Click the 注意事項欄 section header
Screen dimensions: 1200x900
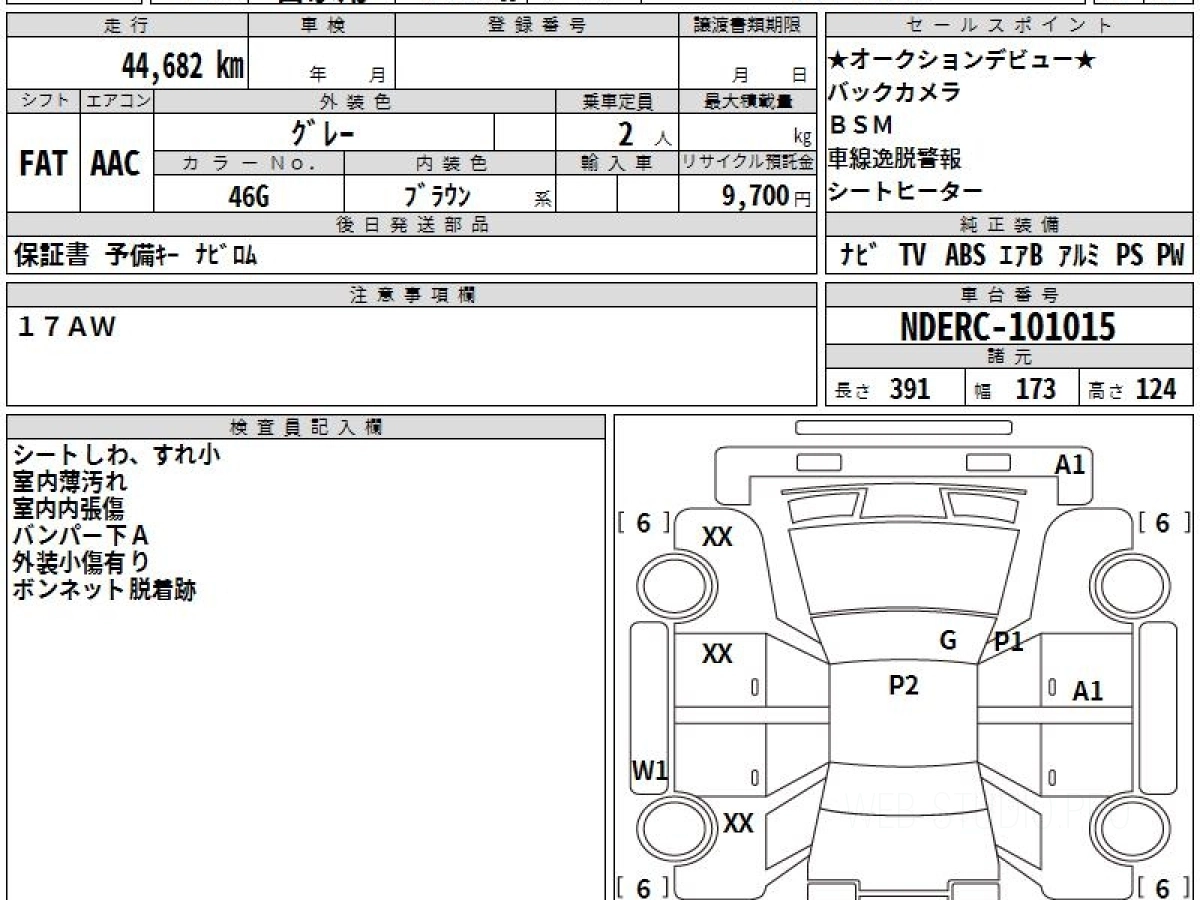pyautogui.click(x=411, y=294)
